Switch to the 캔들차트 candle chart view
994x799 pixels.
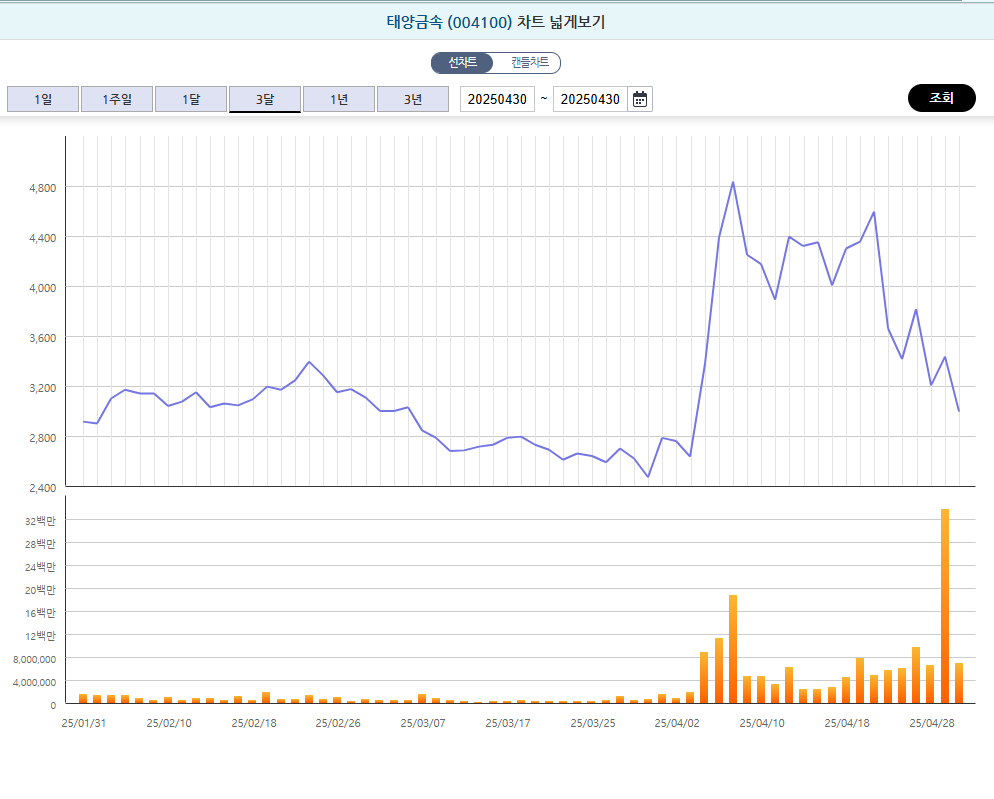coord(530,62)
